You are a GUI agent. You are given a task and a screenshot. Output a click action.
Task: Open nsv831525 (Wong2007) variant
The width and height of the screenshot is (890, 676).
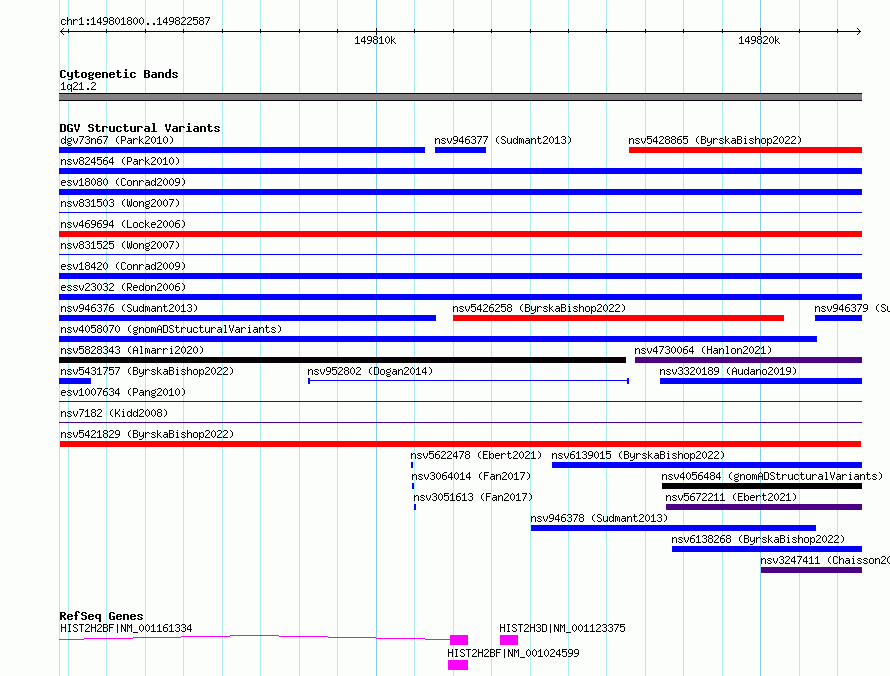click(x=460, y=254)
